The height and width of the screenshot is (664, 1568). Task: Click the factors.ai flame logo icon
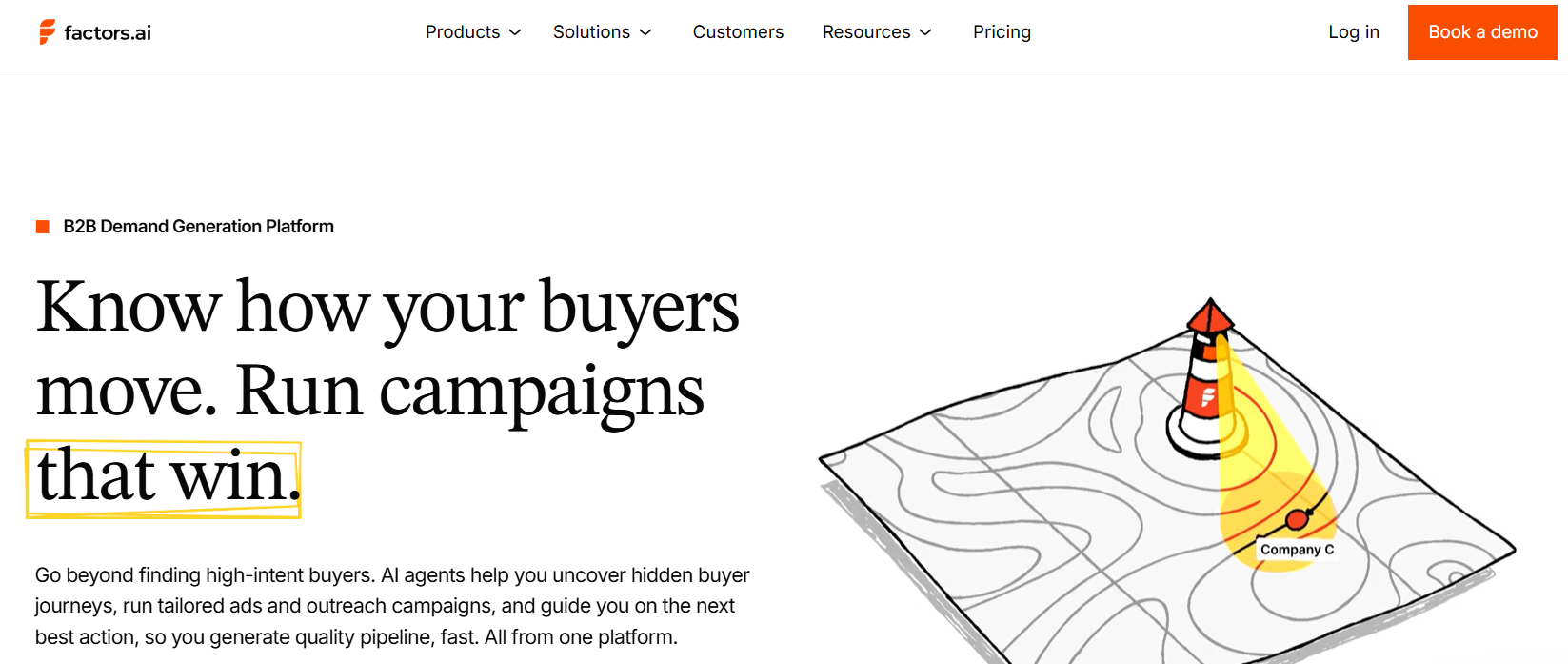[x=47, y=32]
